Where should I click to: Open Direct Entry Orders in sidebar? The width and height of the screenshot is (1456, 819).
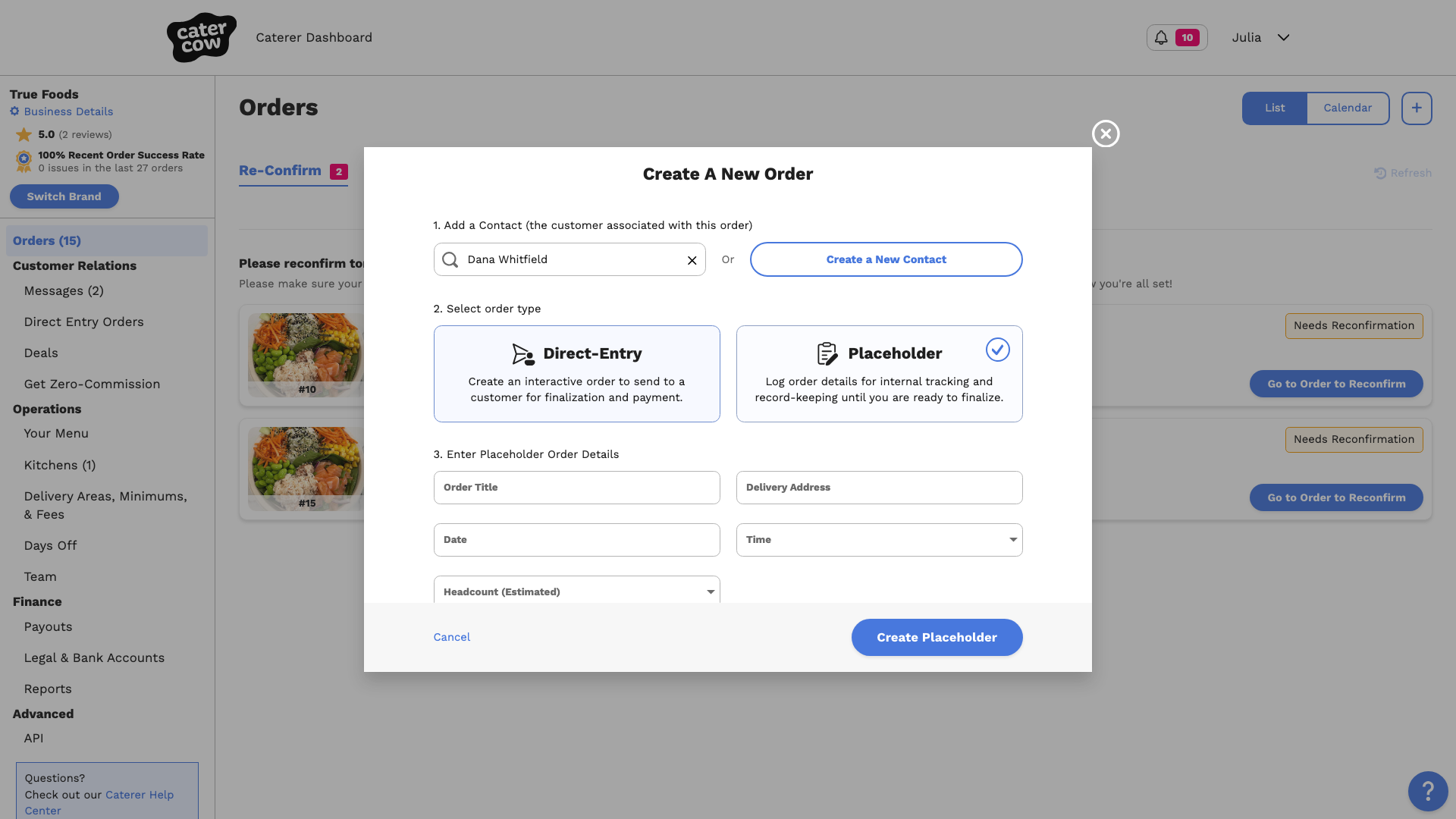coord(83,322)
